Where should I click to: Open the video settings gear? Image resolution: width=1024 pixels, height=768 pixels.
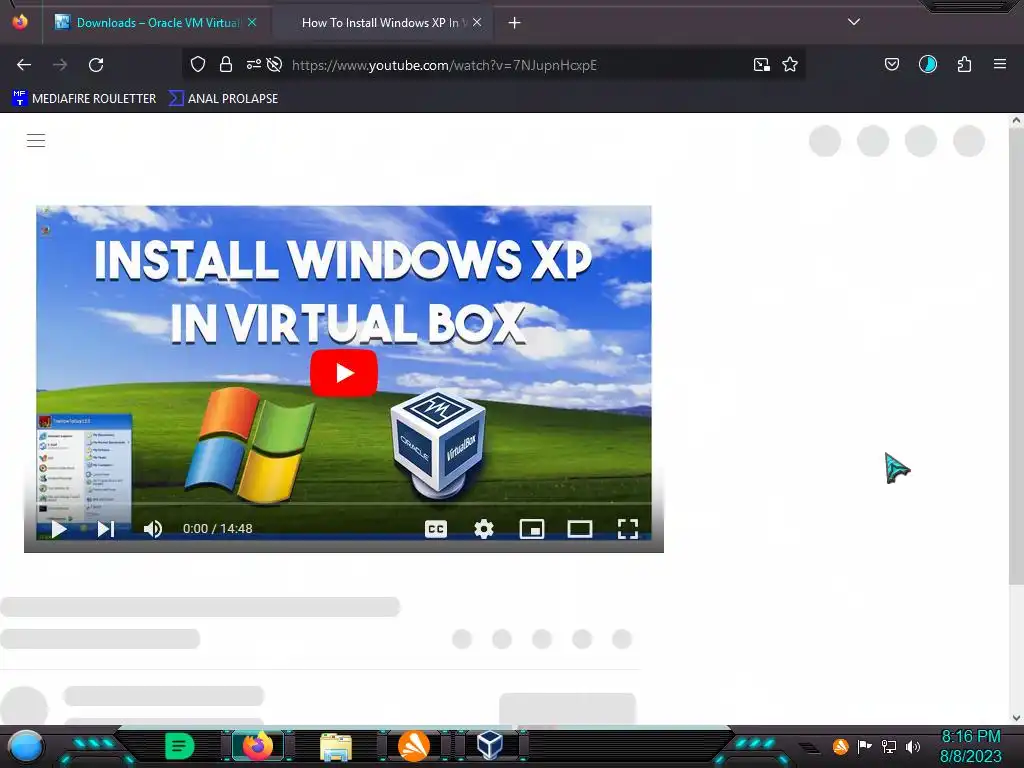tap(484, 529)
